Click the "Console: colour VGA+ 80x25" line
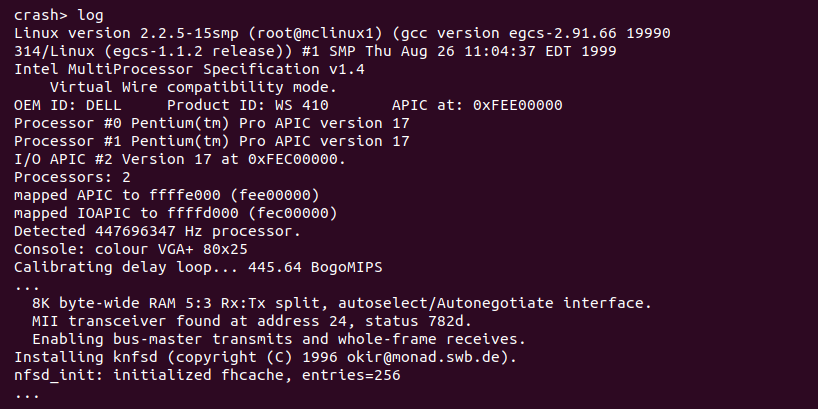This screenshot has height=409, width=818. point(130,249)
